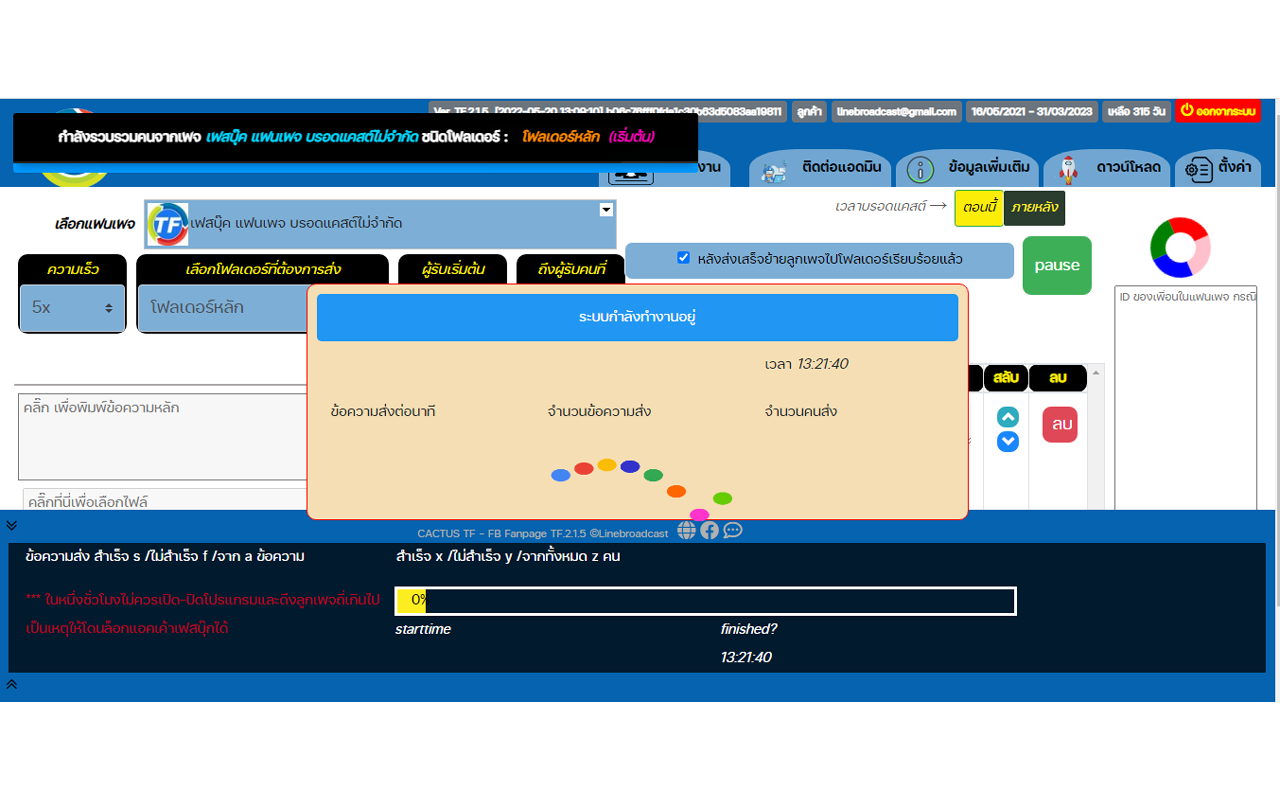Image resolution: width=1280 pixels, height=800 pixels.
Task: Click the จำนวนข้อความส่ง label in popup
Action: (599, 411)
